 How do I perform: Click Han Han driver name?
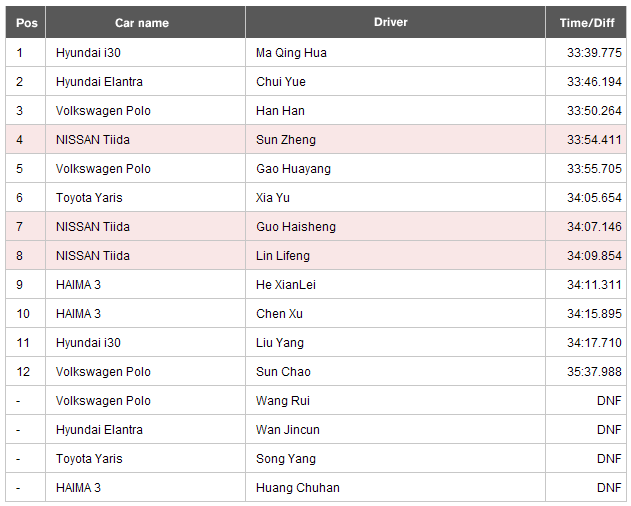(x=280, y=111)
